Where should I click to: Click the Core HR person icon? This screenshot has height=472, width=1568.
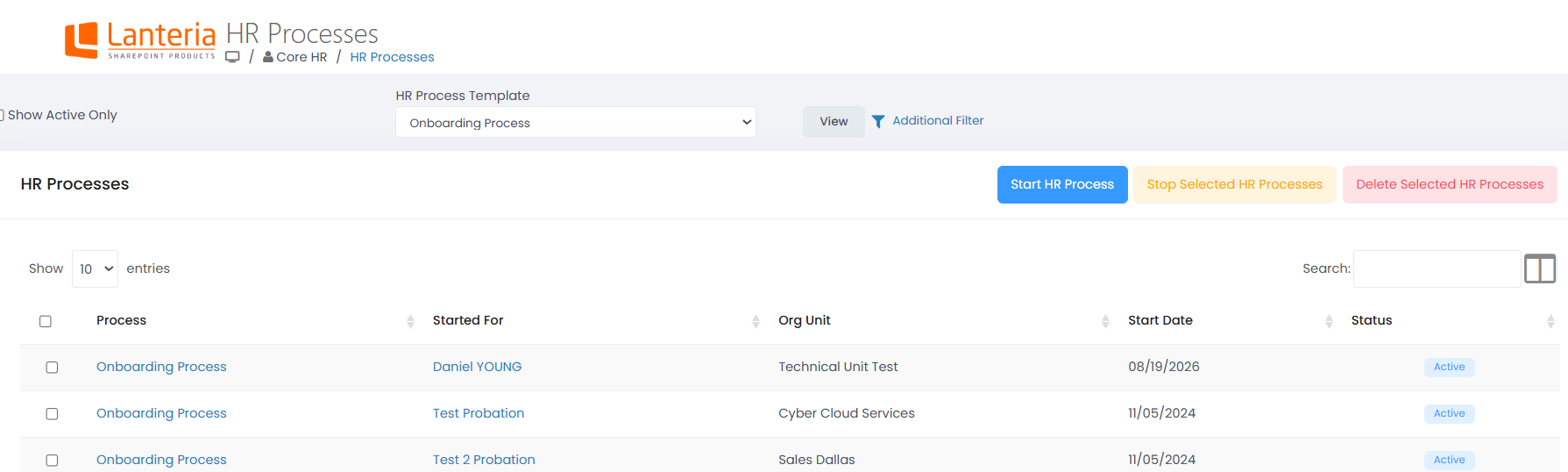[x=268, y=56]
